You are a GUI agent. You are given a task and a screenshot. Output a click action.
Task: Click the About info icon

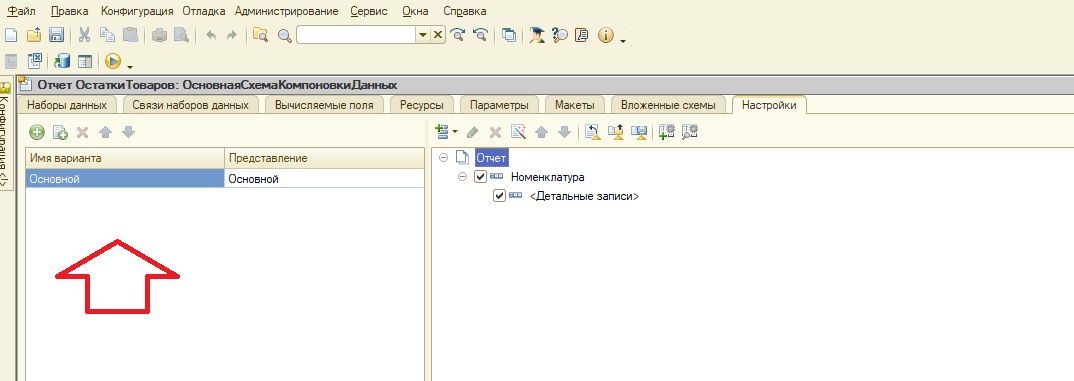[x=605, y=36]
